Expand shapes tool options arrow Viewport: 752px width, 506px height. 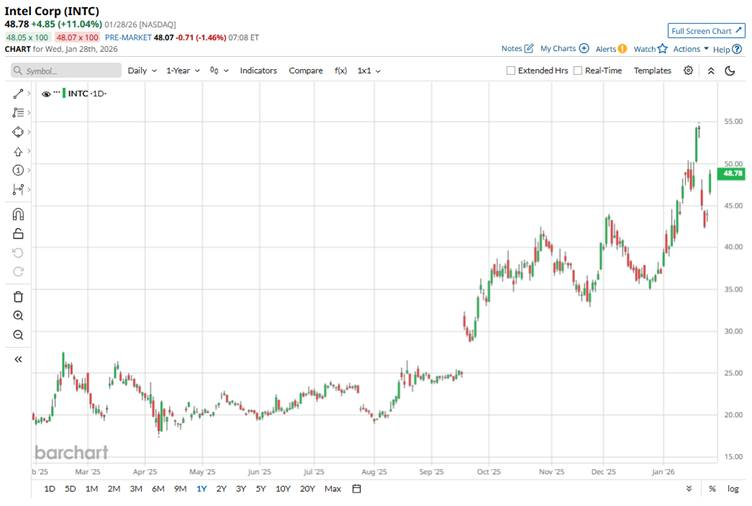pyautogui.click(x=29, y=132)
